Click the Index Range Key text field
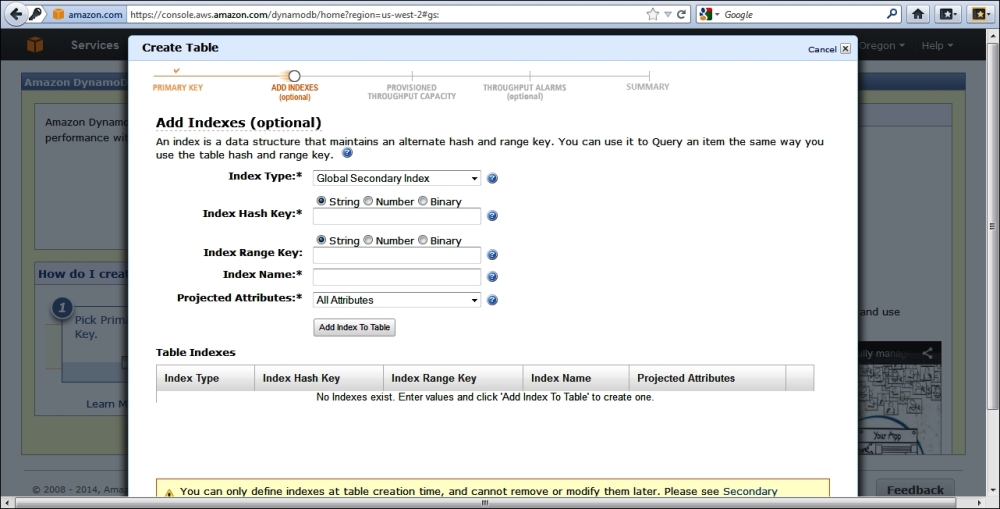 pos(397,255)
